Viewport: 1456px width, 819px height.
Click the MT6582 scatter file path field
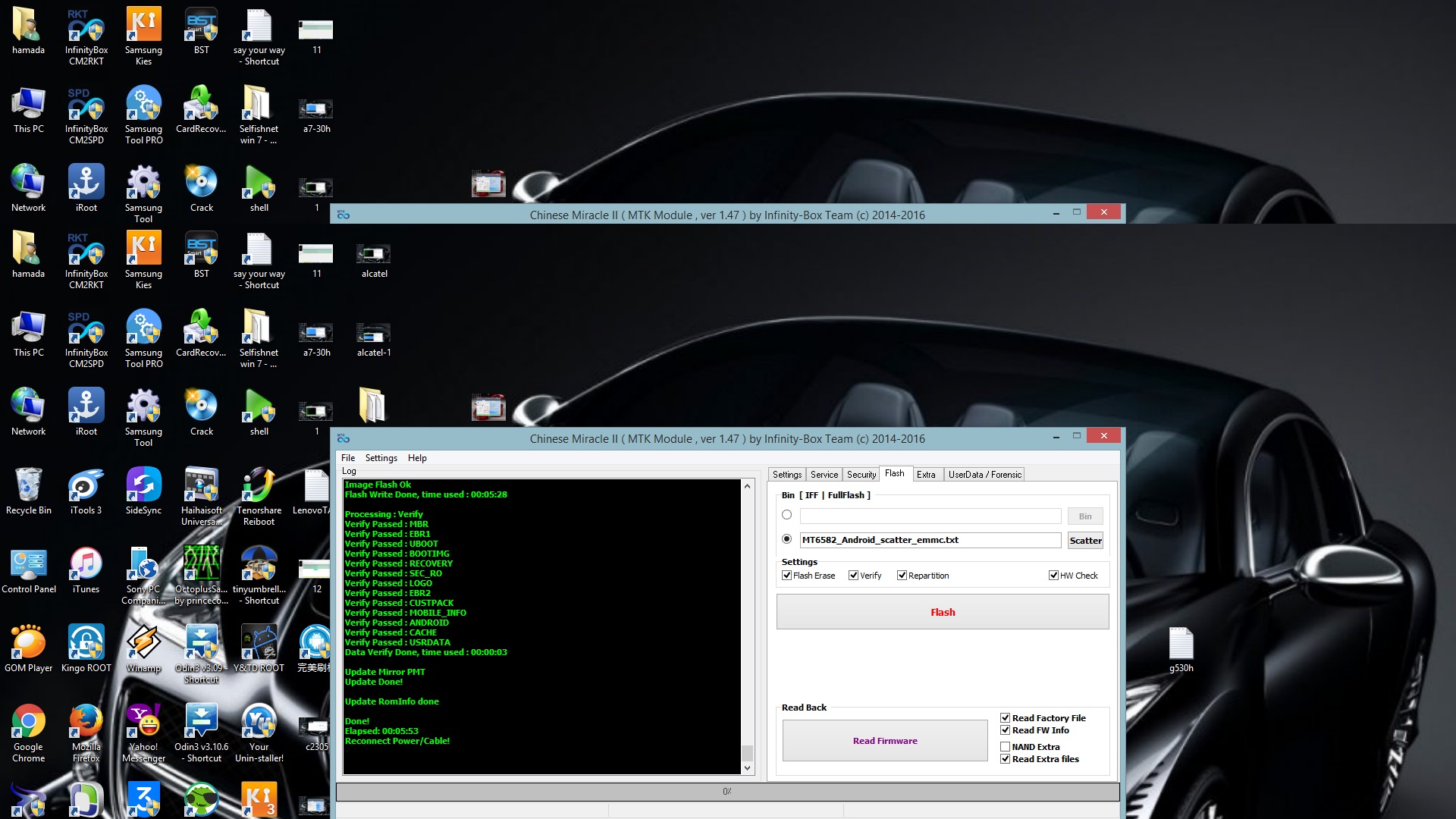pyautogui.click(x=930, y=540)
